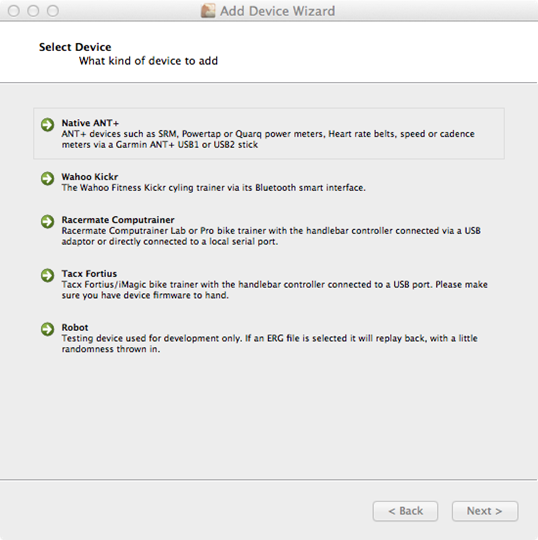Pick the Racermate Computrainer option title
The image size is (538, 540).
click(x=118, y=220)
